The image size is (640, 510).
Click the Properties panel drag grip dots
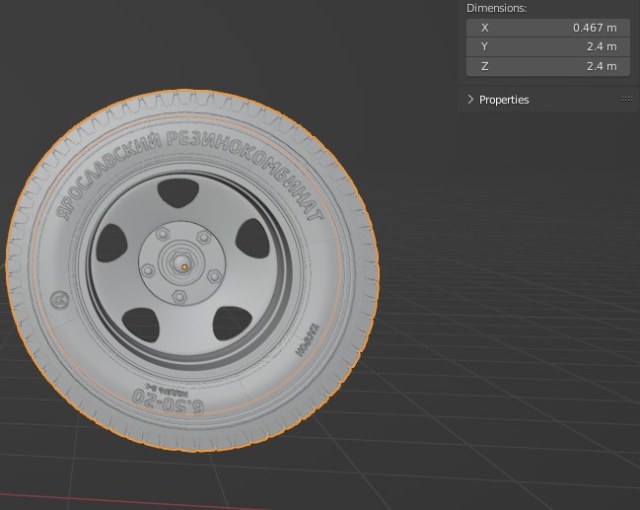point(627,99)
